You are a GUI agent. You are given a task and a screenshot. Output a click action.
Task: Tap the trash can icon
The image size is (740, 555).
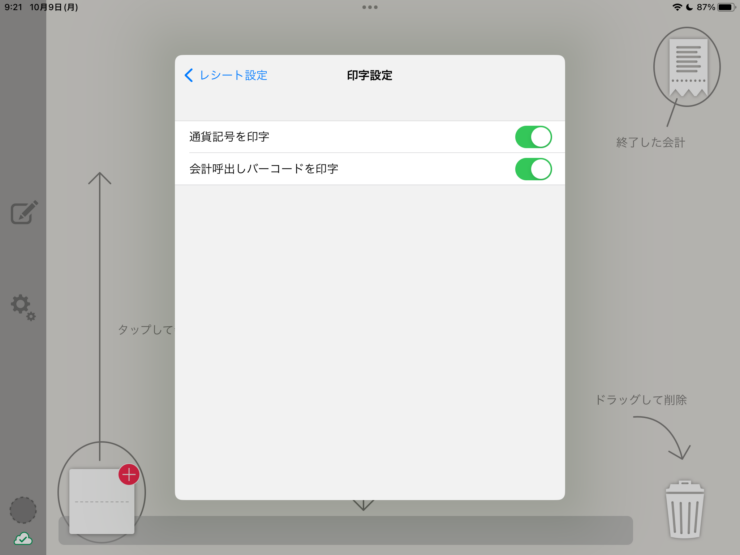pyautogui.click(x=685, y=510)
